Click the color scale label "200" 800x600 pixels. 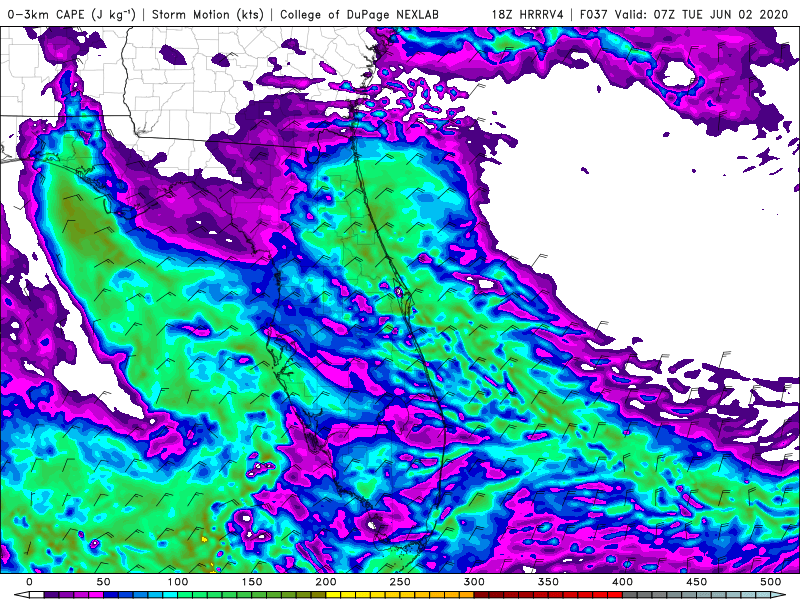(x=326, y=582)
